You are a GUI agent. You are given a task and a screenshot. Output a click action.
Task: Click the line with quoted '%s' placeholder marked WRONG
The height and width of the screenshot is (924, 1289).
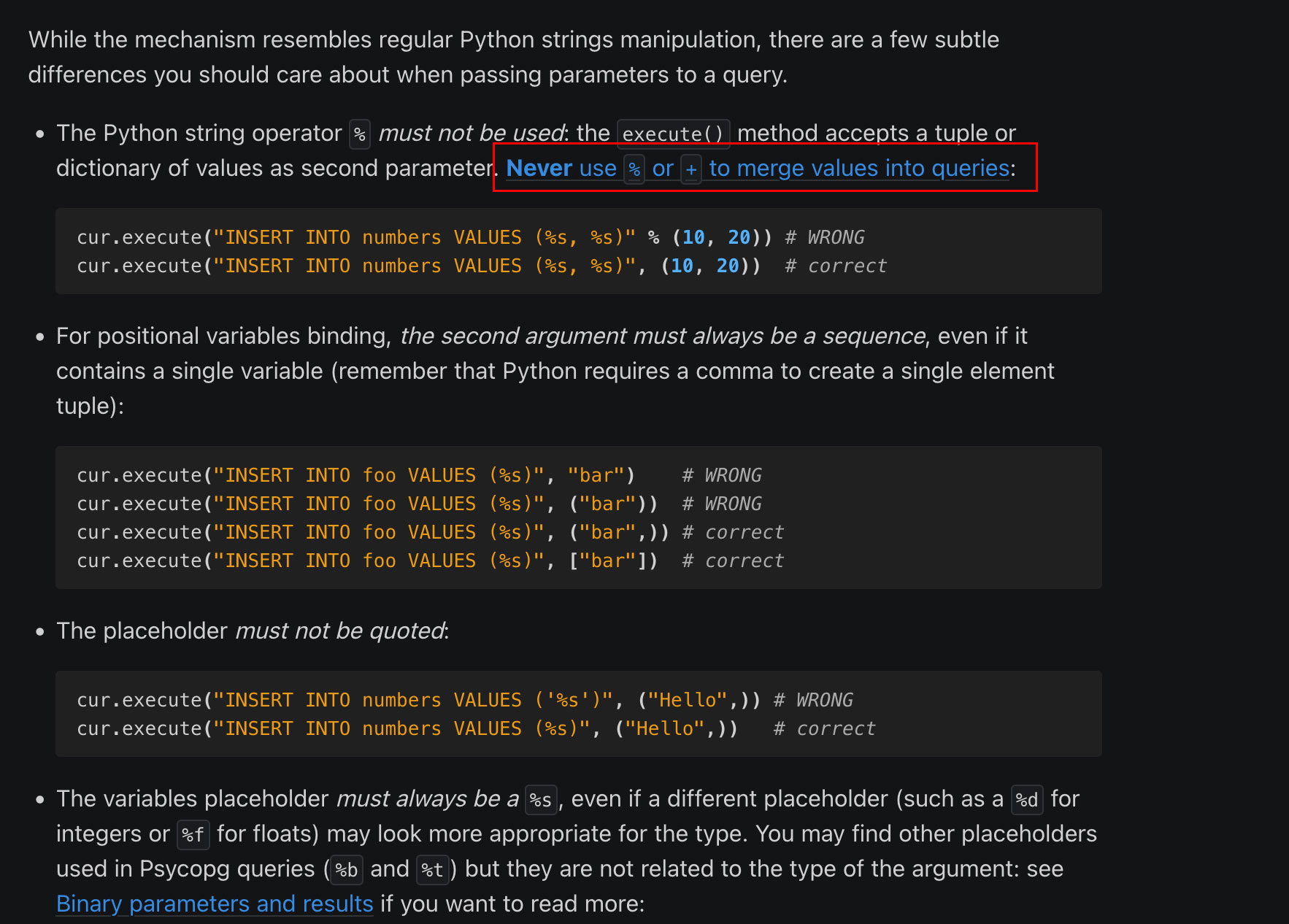tap(465, 700)
